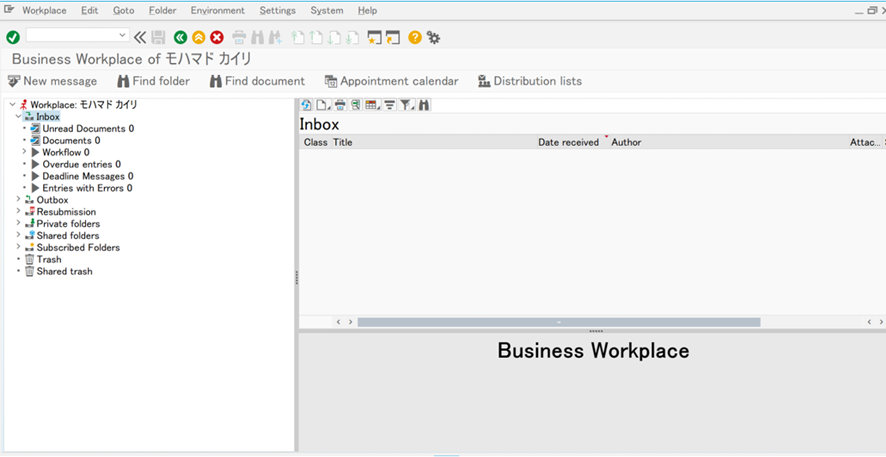
Task: Click the First Page icon
Action: [x=297, y=37]
